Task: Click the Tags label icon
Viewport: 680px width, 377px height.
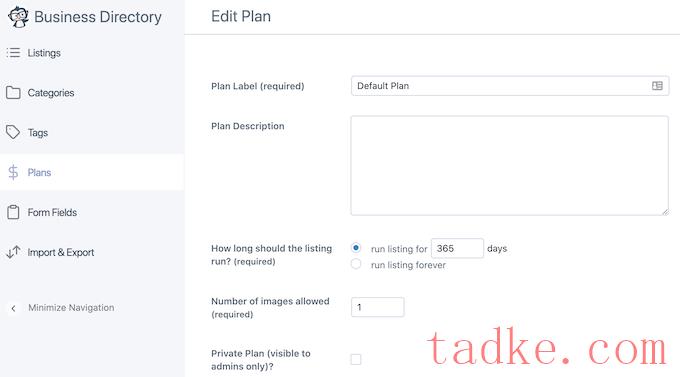Action: pos(13,132)
